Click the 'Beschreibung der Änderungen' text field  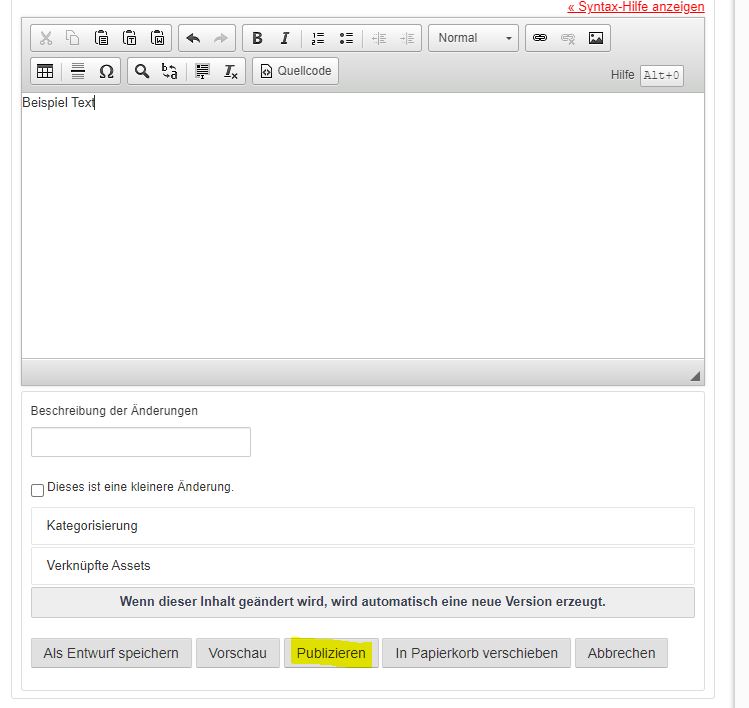point(141,442)
